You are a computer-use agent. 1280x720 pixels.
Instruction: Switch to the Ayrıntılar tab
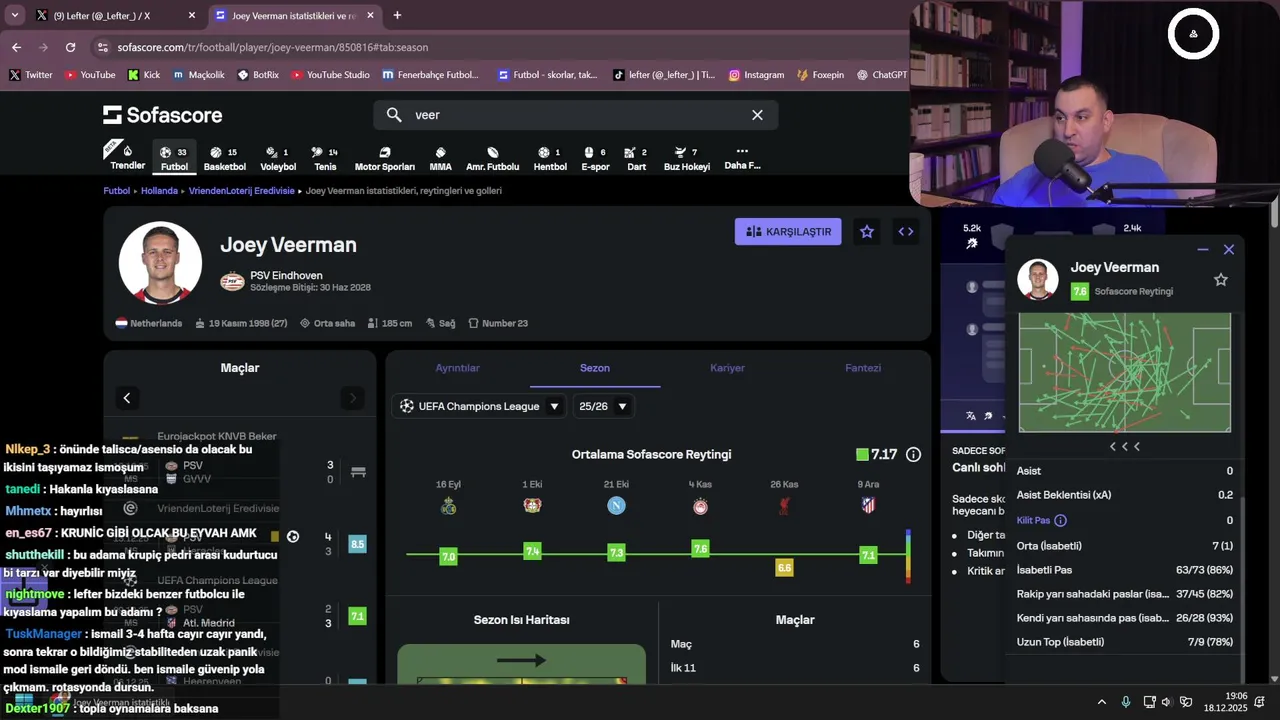pos(458,368)
